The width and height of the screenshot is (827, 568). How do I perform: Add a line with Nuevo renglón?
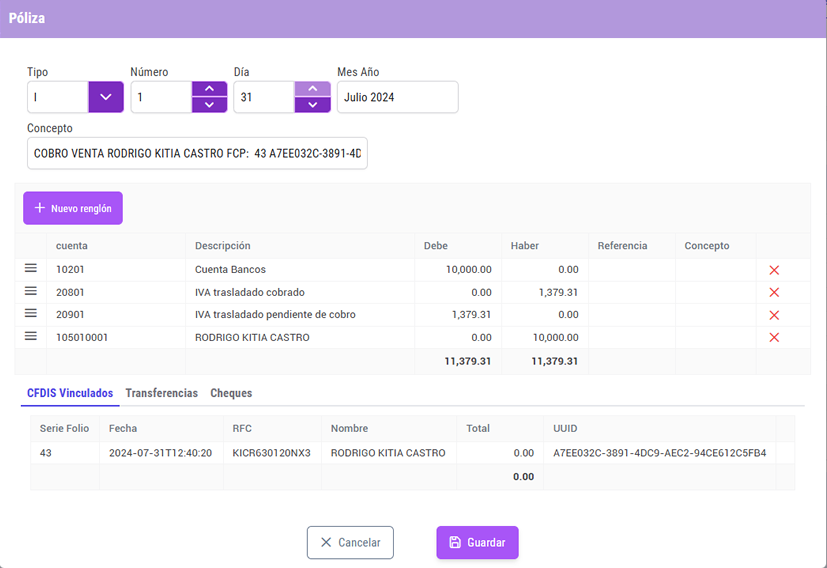coord(73,208)
